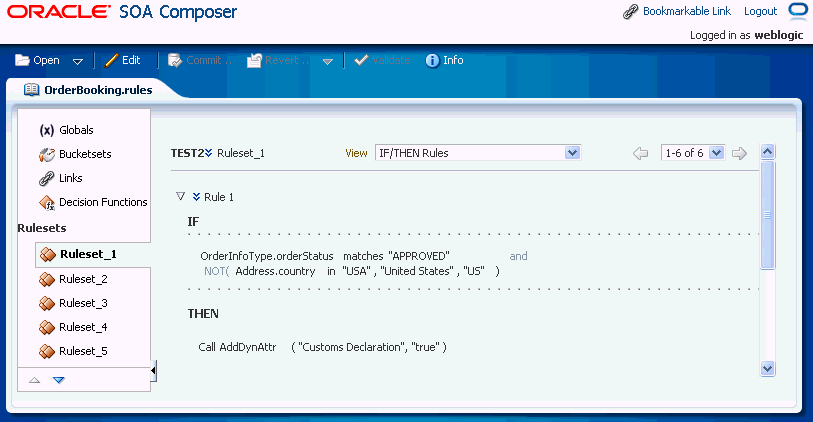Click the Bucketsets icon

pyautogui.click(x=47, y=154)
